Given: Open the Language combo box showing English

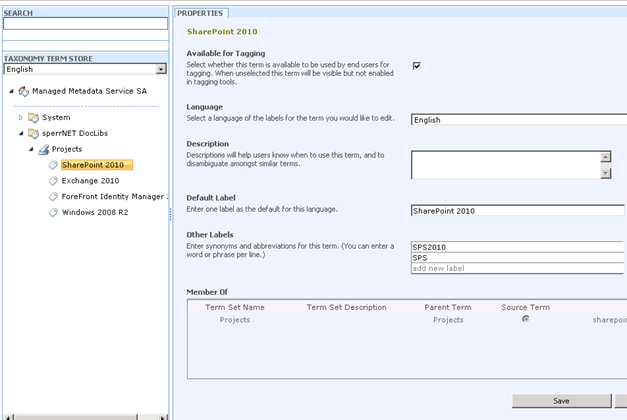Looking at the screenshot, I should pyautogui.click(x=519, y=120).
